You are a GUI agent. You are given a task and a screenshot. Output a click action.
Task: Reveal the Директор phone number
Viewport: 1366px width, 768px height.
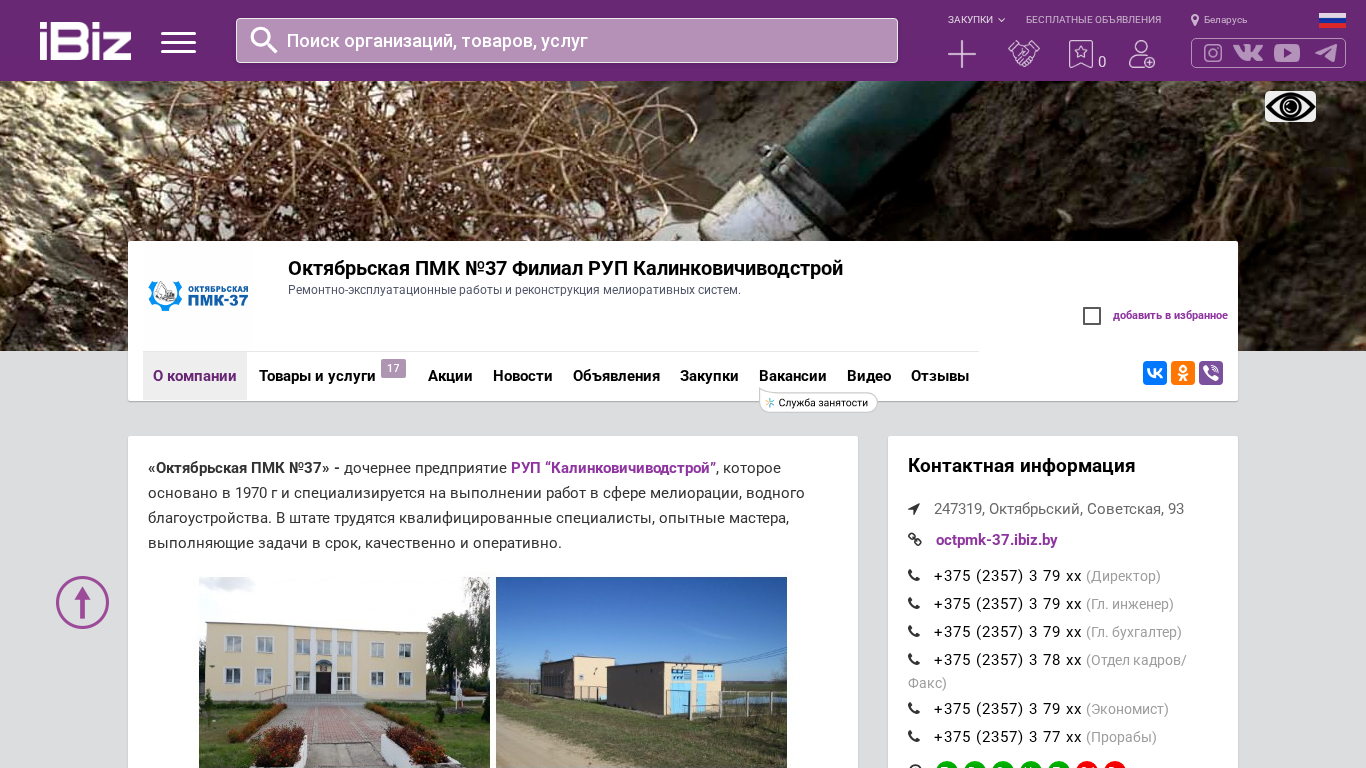pos(1007,576)
